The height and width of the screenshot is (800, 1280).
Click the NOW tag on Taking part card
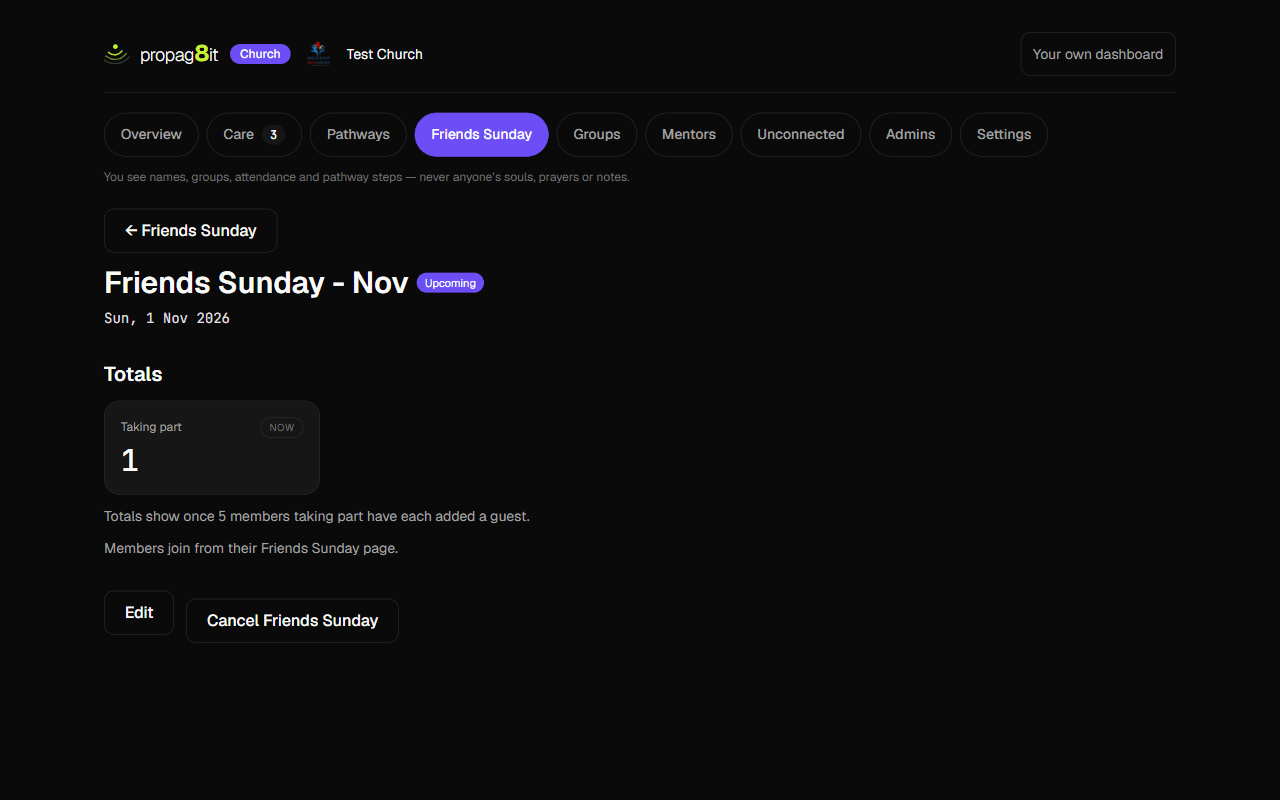(x=282, y=428)
